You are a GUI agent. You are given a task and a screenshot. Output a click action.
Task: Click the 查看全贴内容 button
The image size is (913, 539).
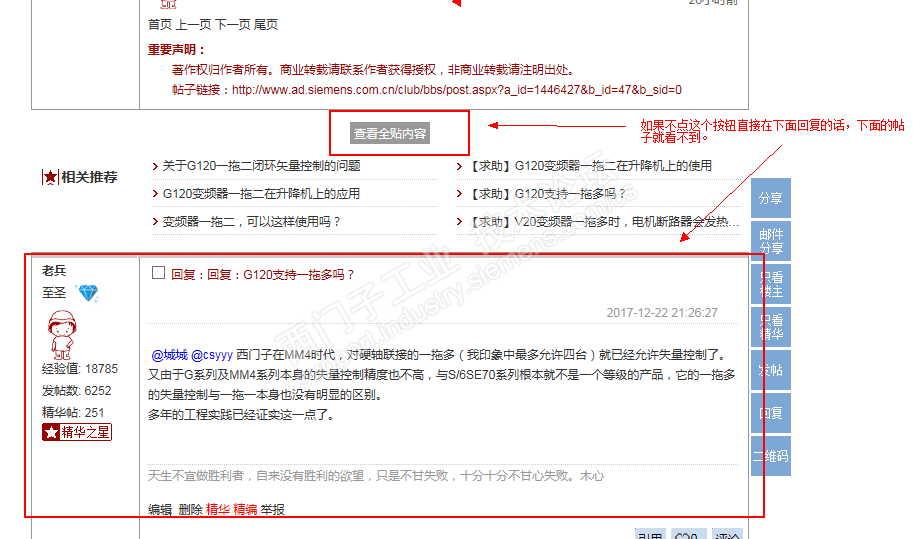[x=390, y=133]
